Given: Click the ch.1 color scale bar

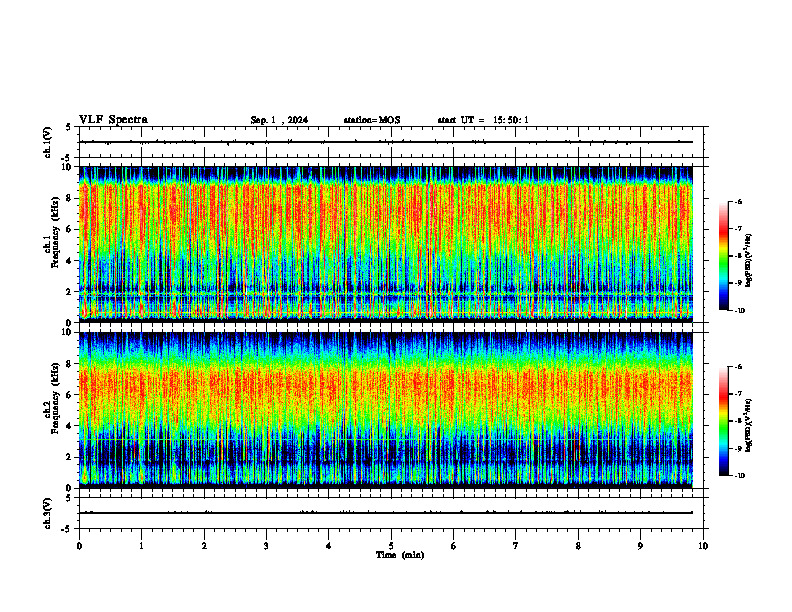Looking at the screenshot, I should point(724,256).
